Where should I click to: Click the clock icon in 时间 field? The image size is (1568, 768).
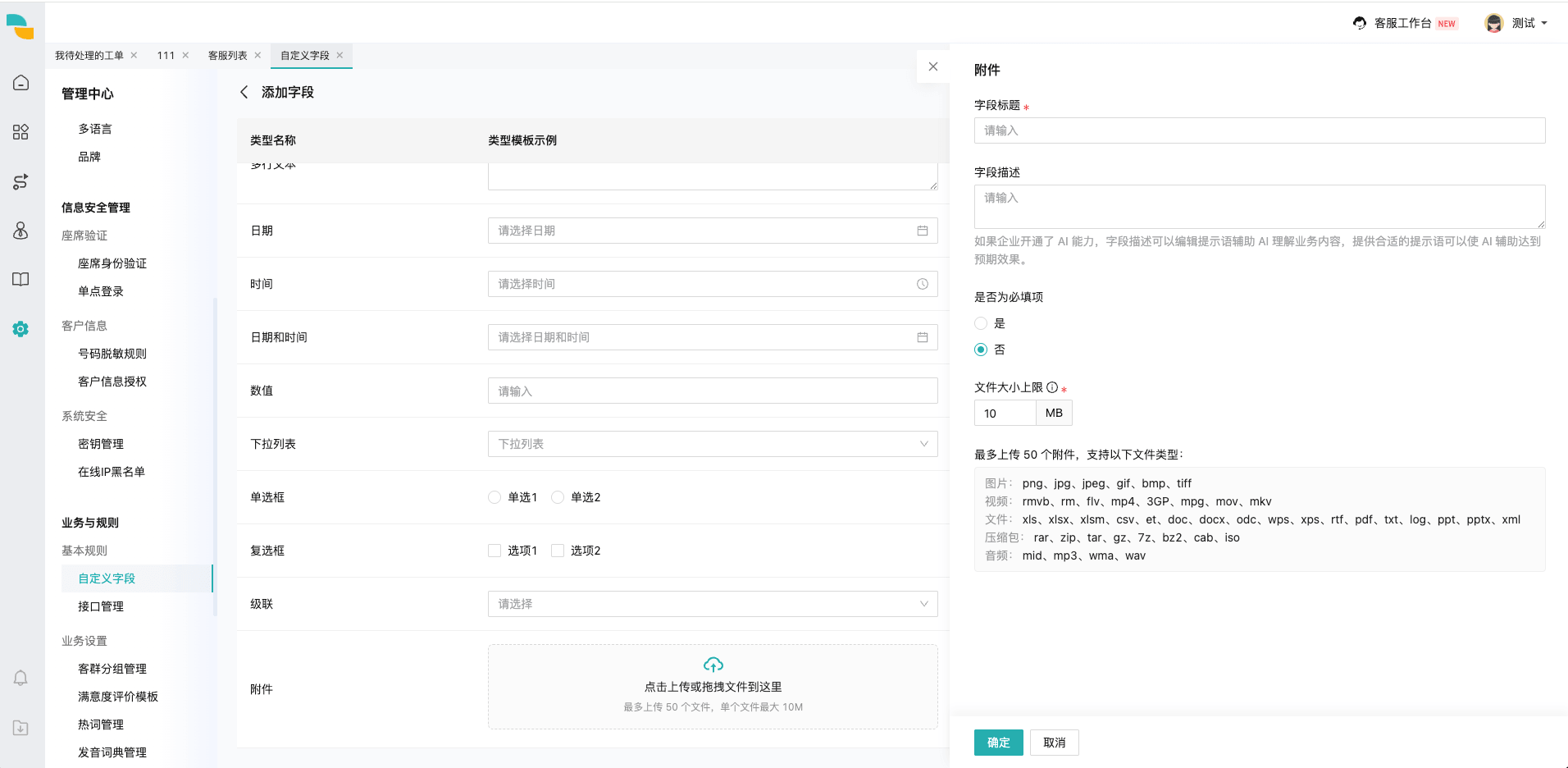pos(922,284)
